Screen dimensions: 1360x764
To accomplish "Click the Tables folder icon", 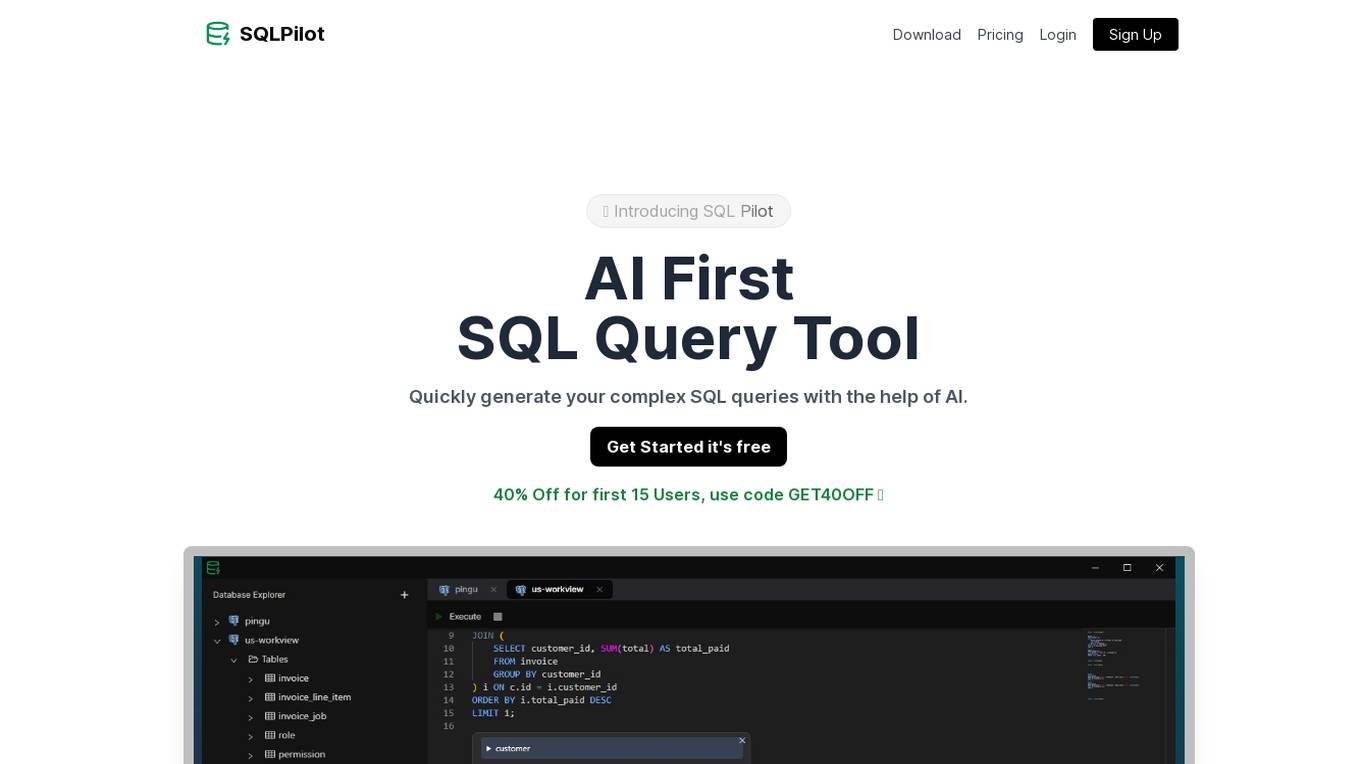I will [254, 659].
